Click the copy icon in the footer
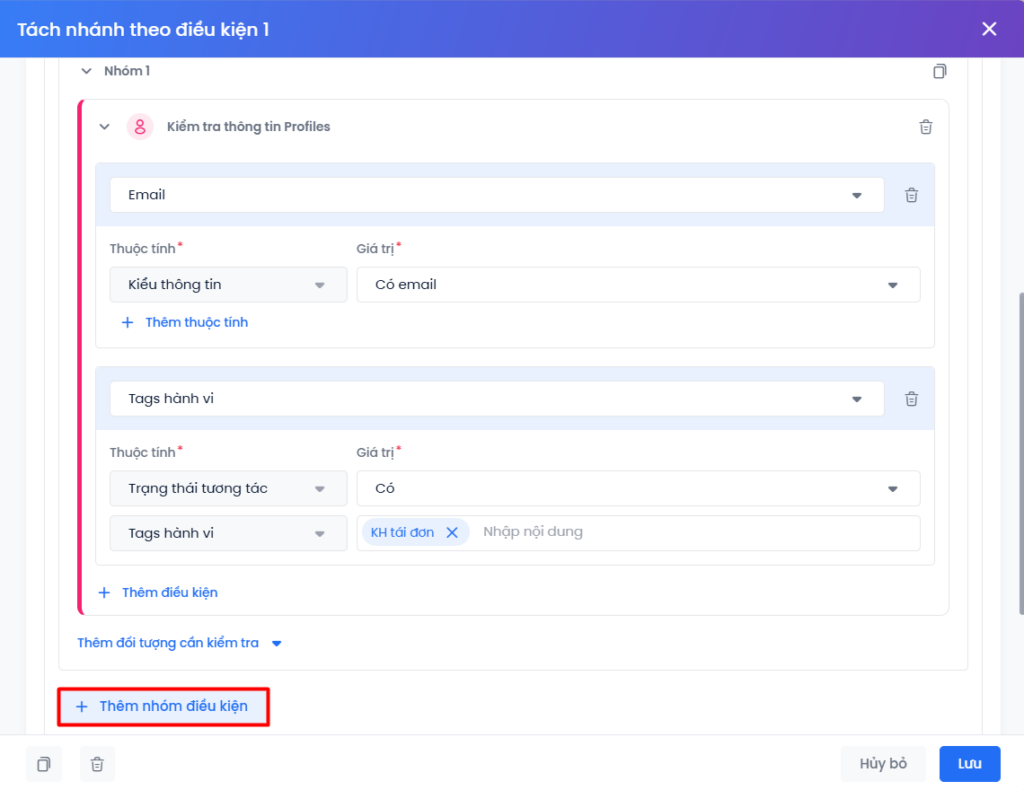The image size is (1024, 790). [x=44, y=763]
